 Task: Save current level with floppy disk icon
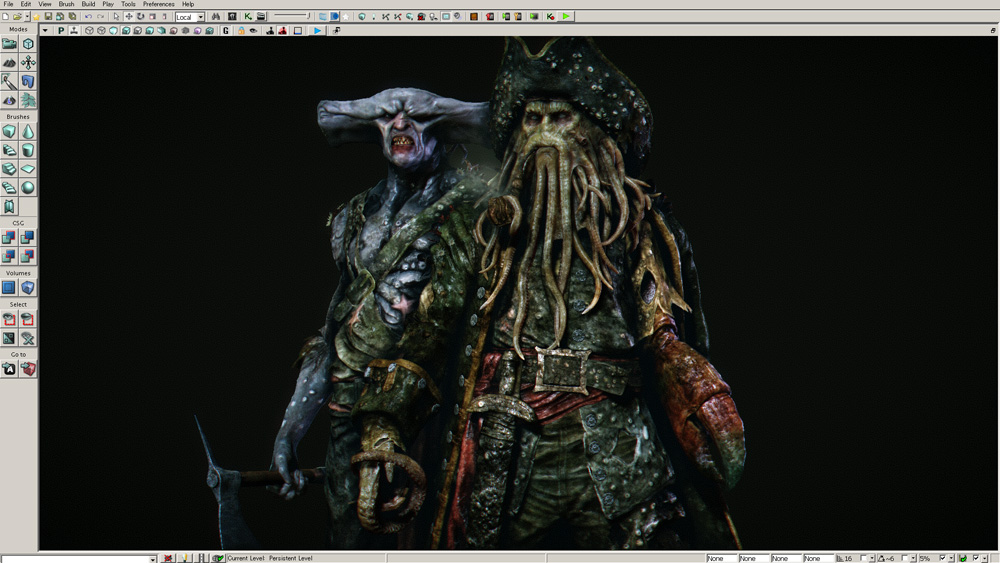pyautogui.click(x=48, y=17)
